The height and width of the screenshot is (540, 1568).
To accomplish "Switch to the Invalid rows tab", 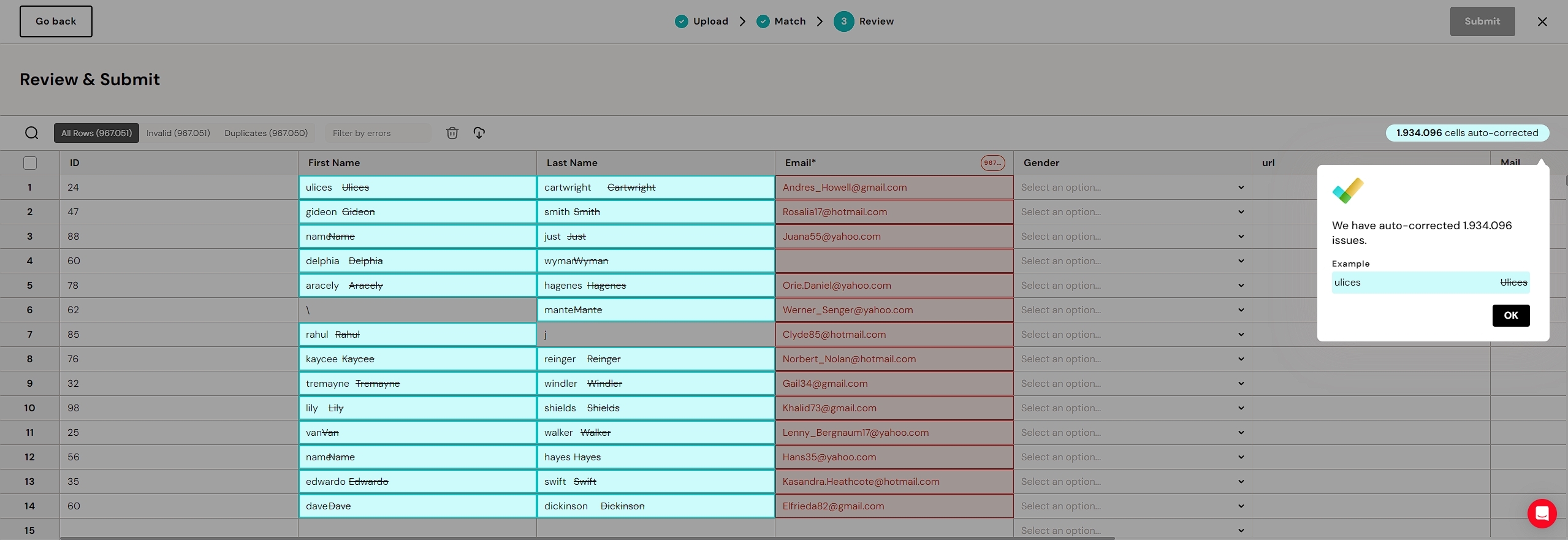I will tap(178, 133).
